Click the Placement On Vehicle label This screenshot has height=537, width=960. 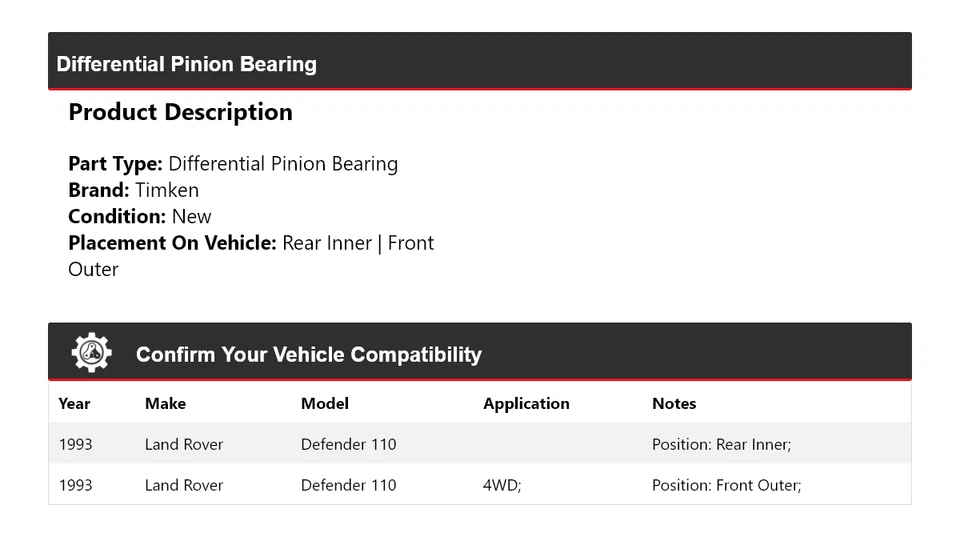point(172,243)
